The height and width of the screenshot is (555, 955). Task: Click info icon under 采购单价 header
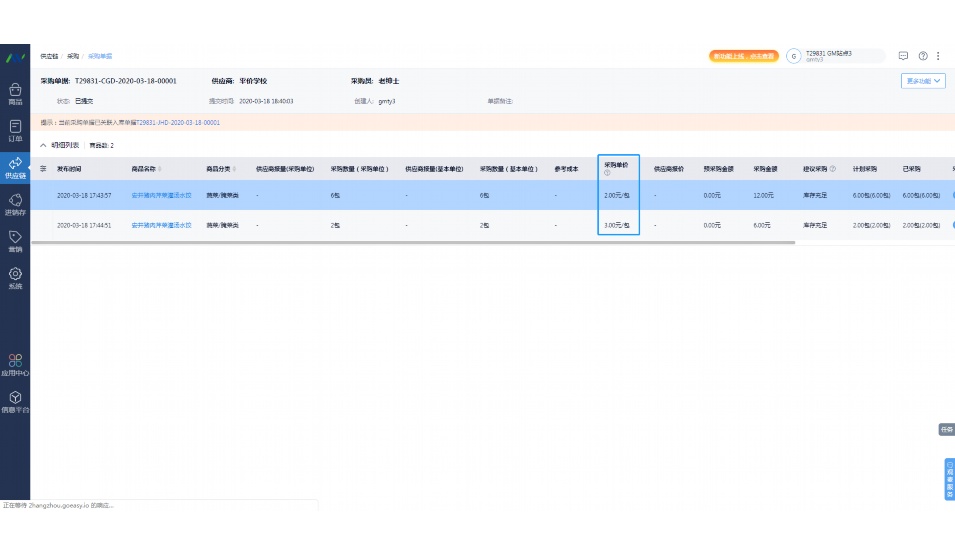(607, 173)
